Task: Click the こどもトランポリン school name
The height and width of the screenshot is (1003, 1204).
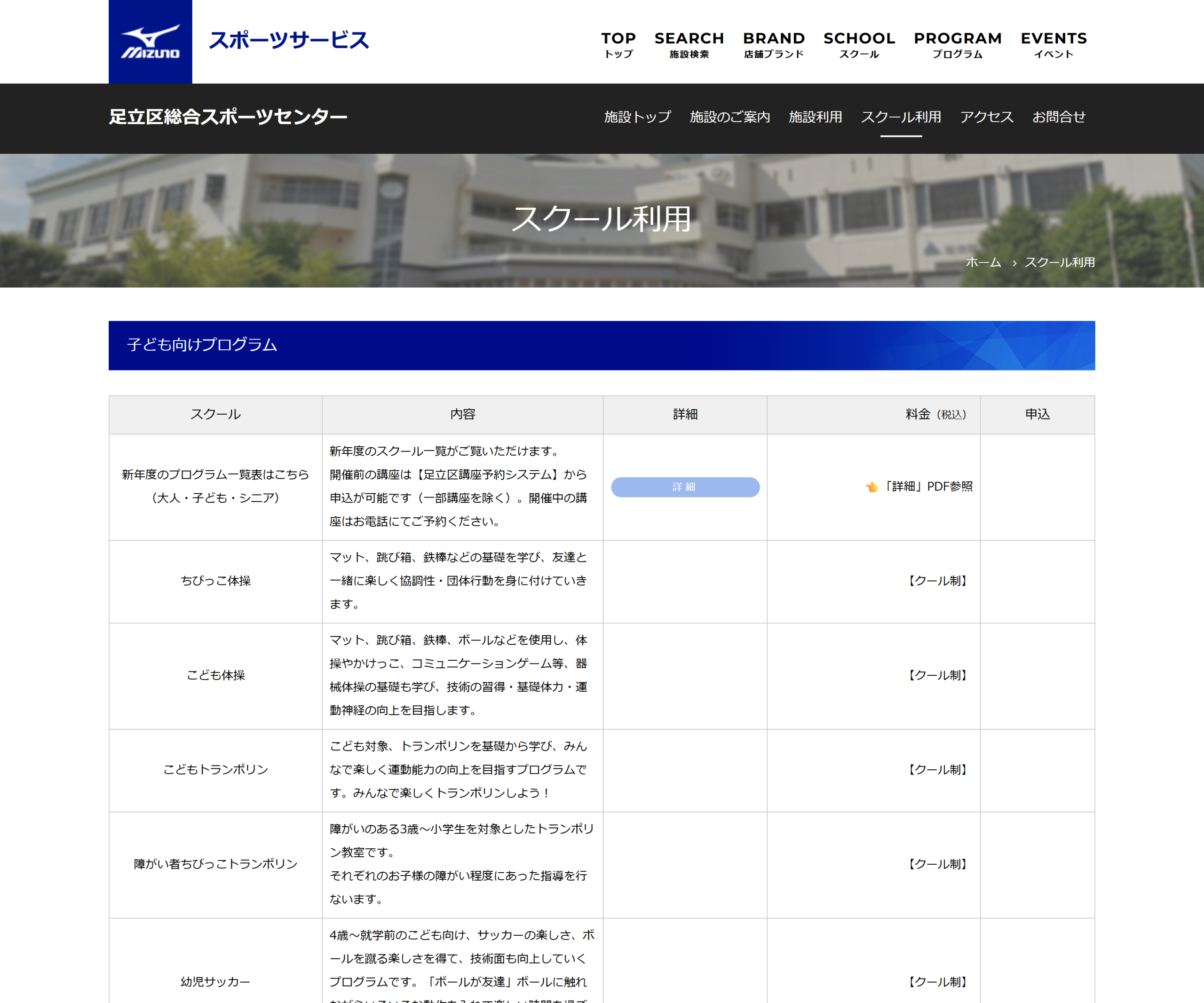Action: (215, 770)
